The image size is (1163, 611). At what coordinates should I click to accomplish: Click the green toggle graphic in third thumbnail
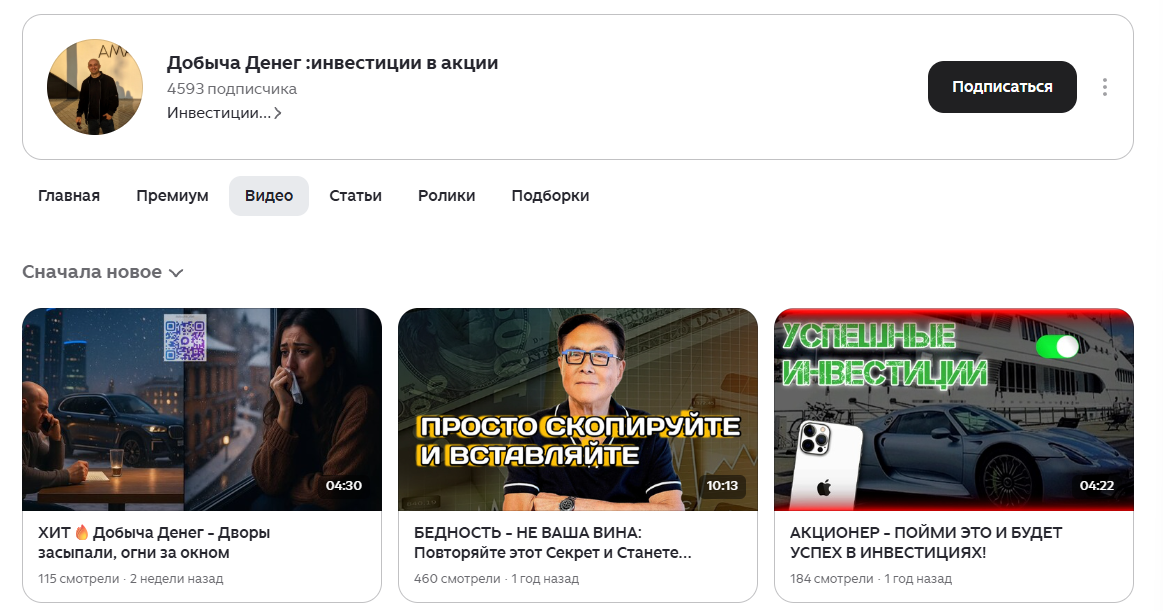pos(1058,346)
